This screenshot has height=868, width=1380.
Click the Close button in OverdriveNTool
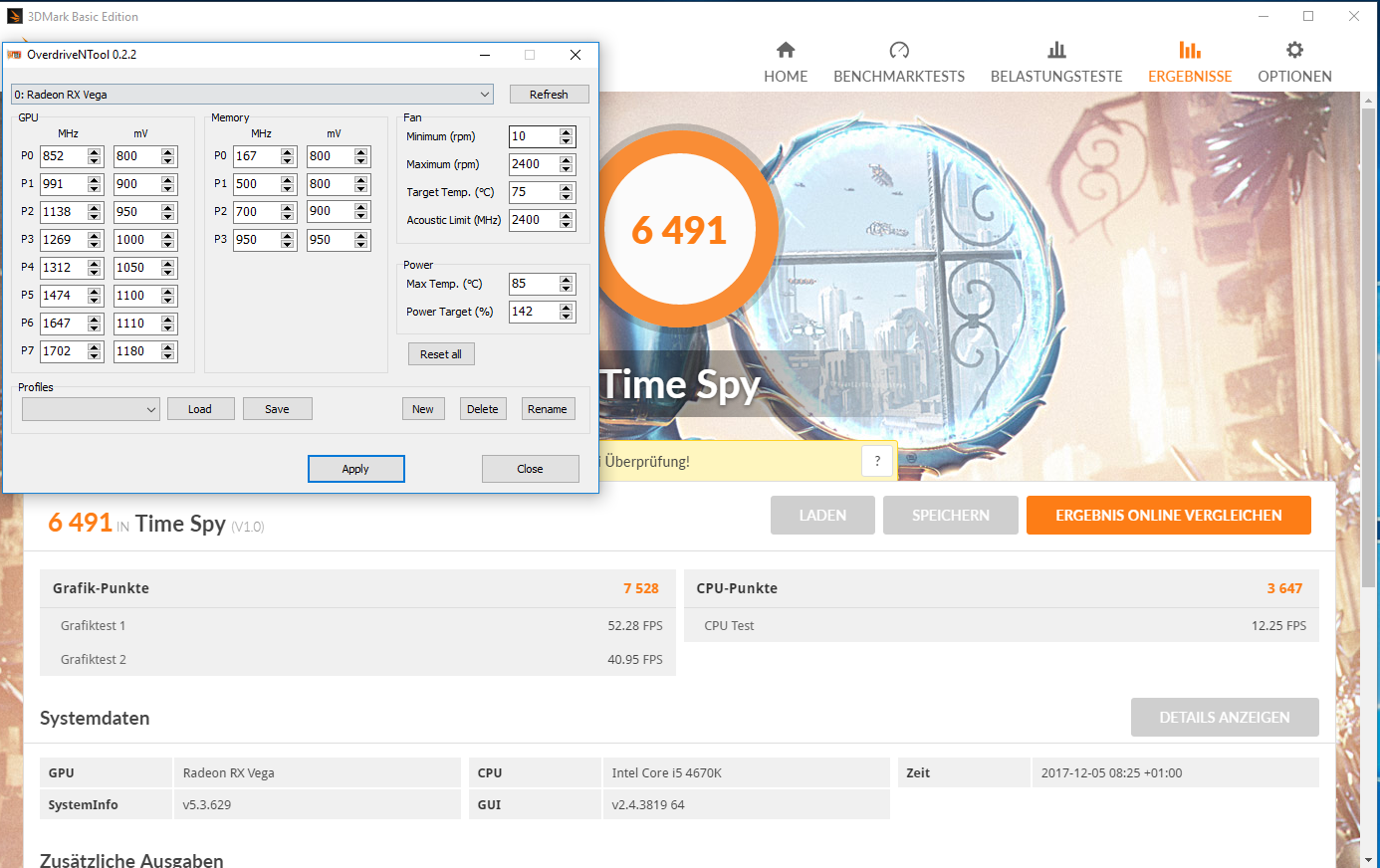point(530,469)
